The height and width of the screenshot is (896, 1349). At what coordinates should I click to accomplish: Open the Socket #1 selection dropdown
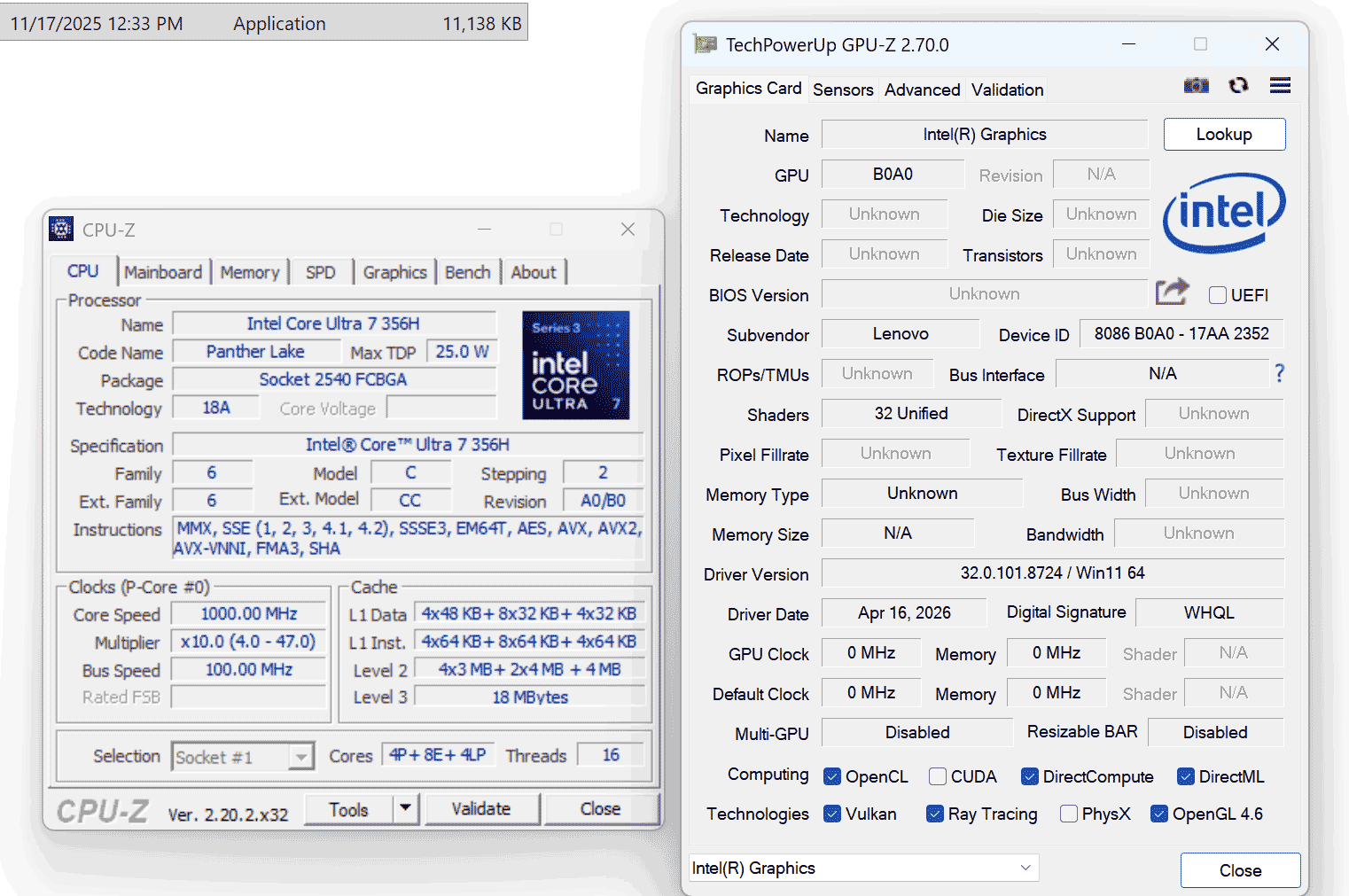[243, 757]
